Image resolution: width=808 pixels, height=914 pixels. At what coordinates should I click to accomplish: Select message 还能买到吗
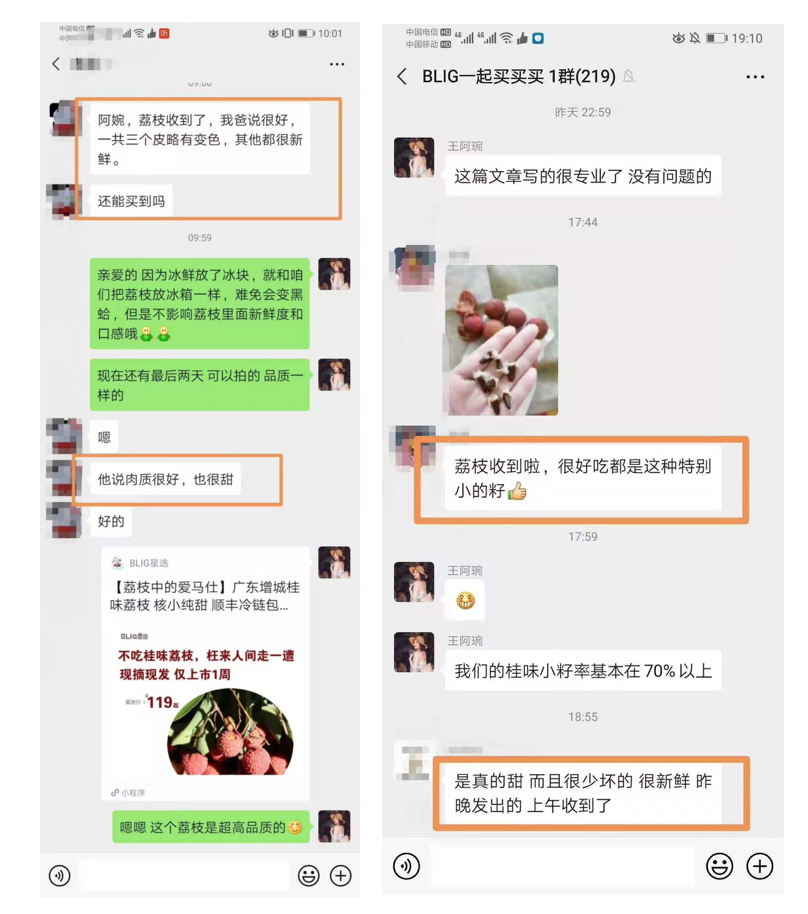pos(131,201)
